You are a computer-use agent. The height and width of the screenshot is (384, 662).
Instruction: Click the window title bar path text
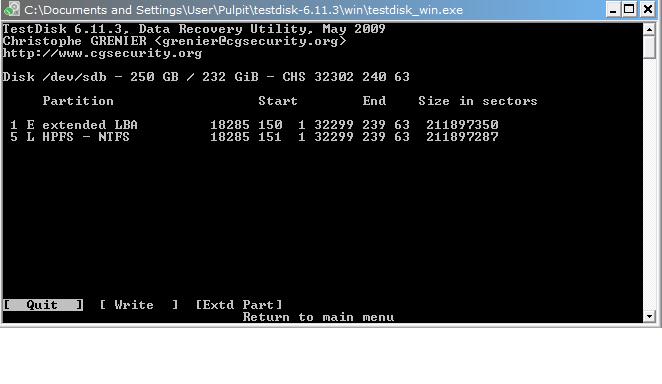pyautogui.click(x=244, y=10)
